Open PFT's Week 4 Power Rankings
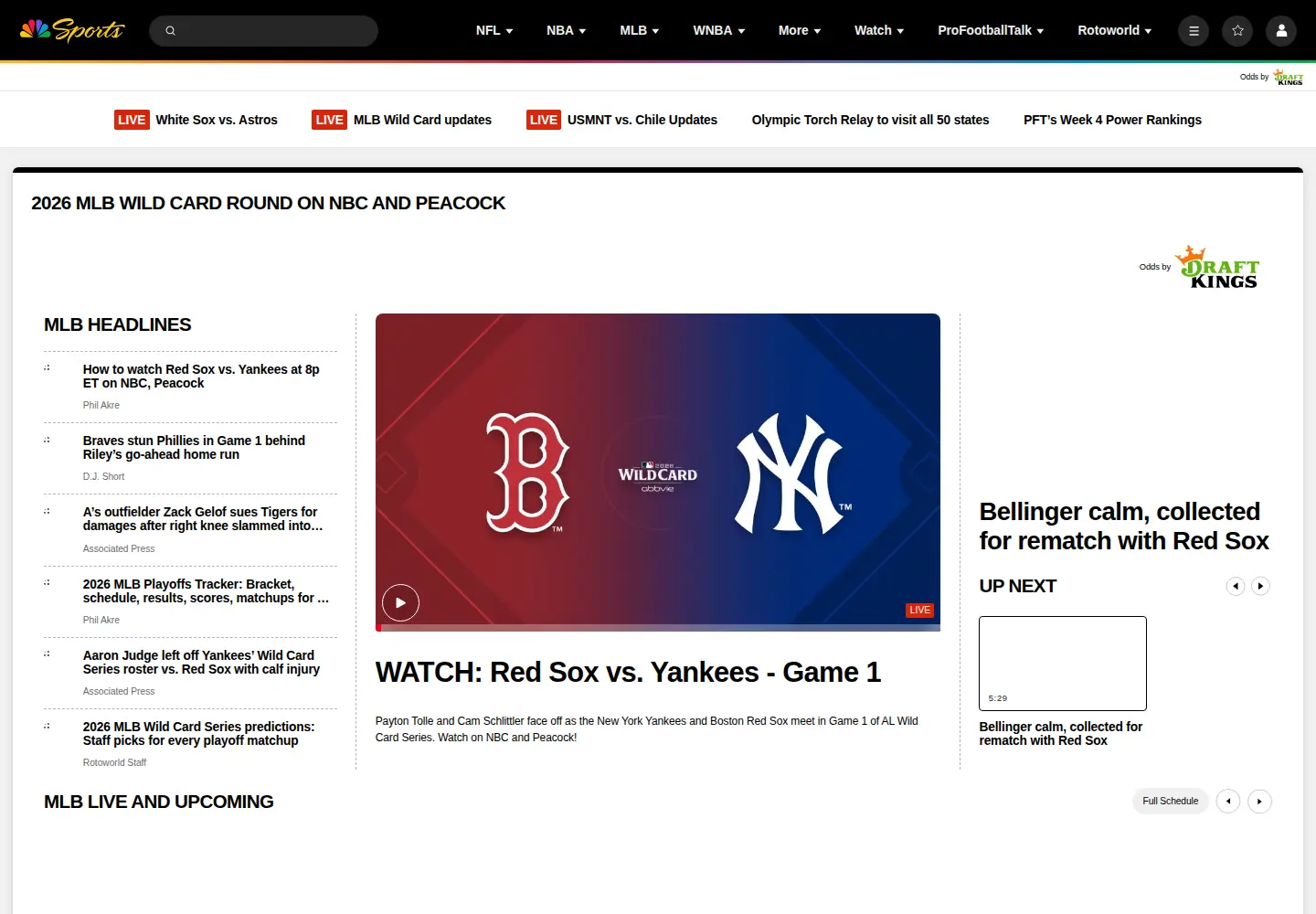 tap(1112, 120)
